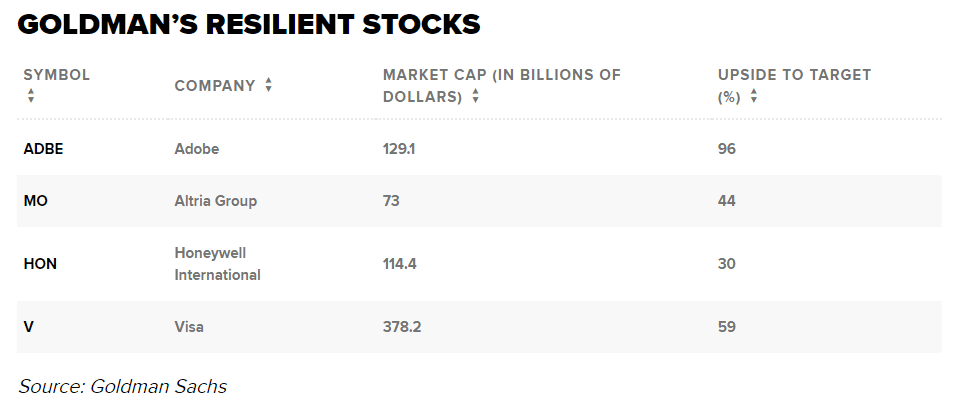Select the HON ticker symbol

pyautogui.click(x=41, y=264)
